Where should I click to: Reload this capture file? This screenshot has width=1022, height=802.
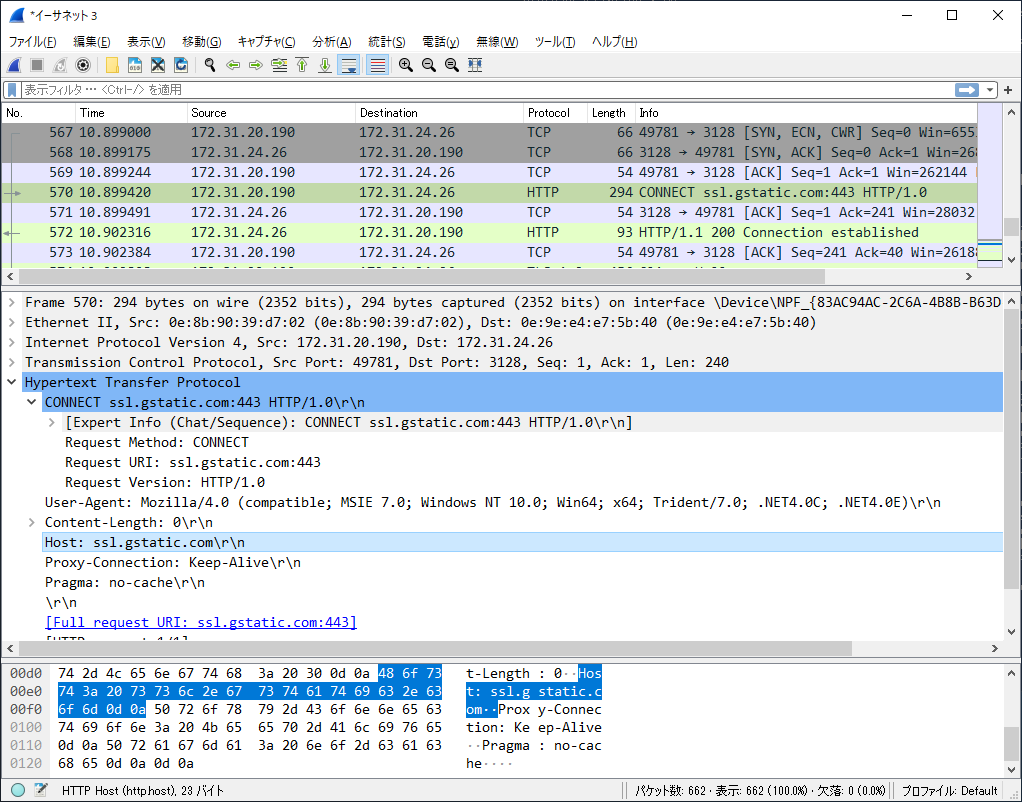[181, 65]
